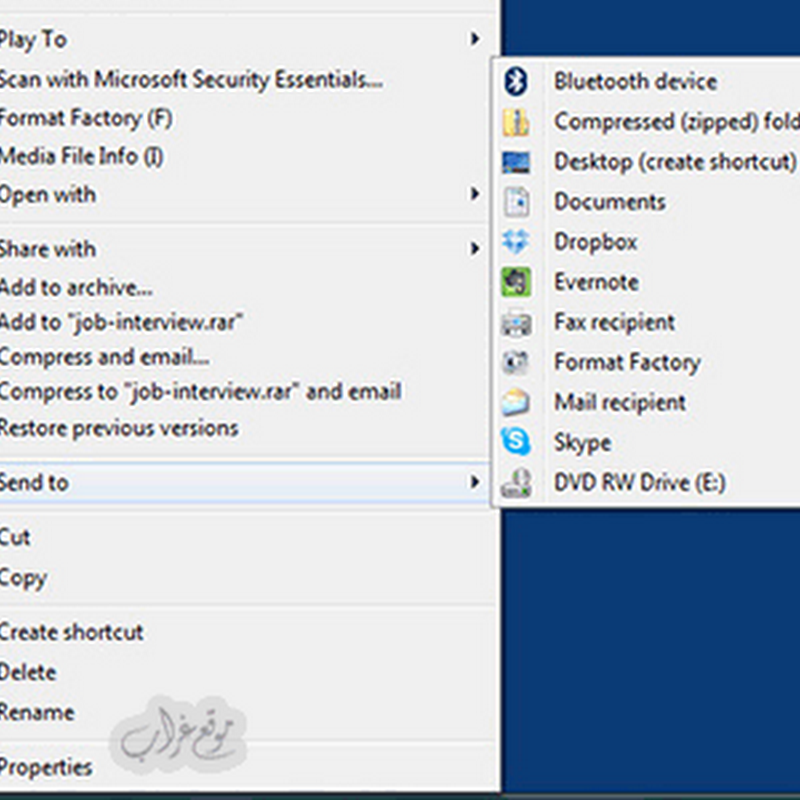Click the Format Factory icon in submenu
The image size is (800, 800).
click(515, 362)
